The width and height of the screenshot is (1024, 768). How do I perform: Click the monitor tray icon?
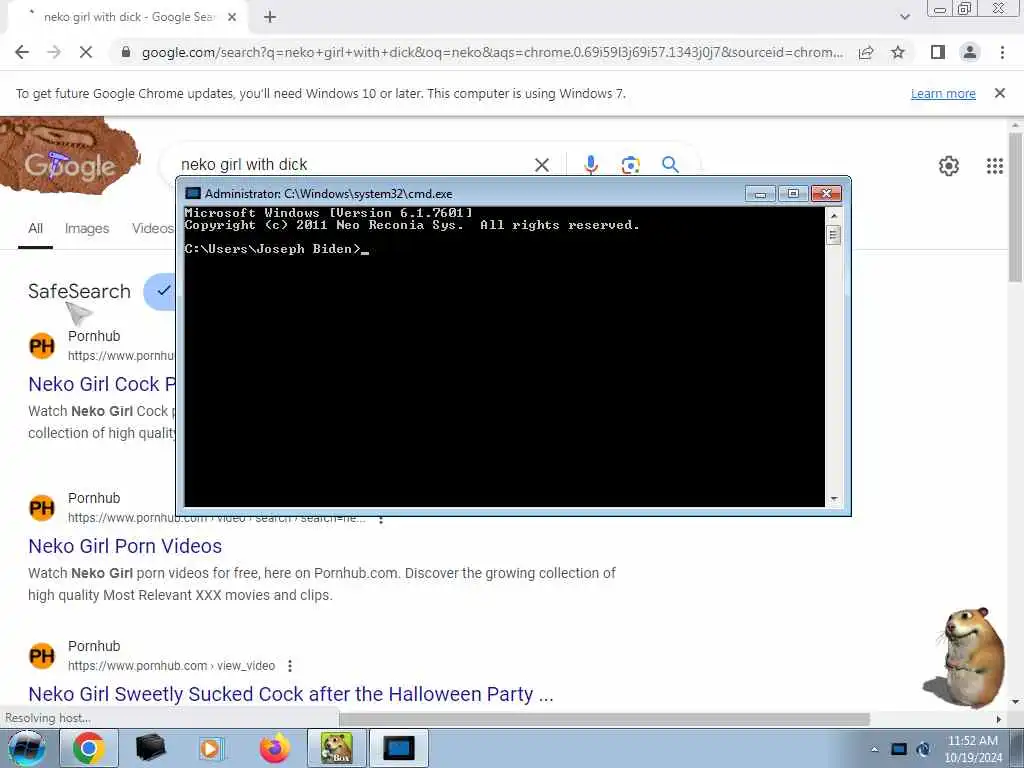[x=899, y=749]
